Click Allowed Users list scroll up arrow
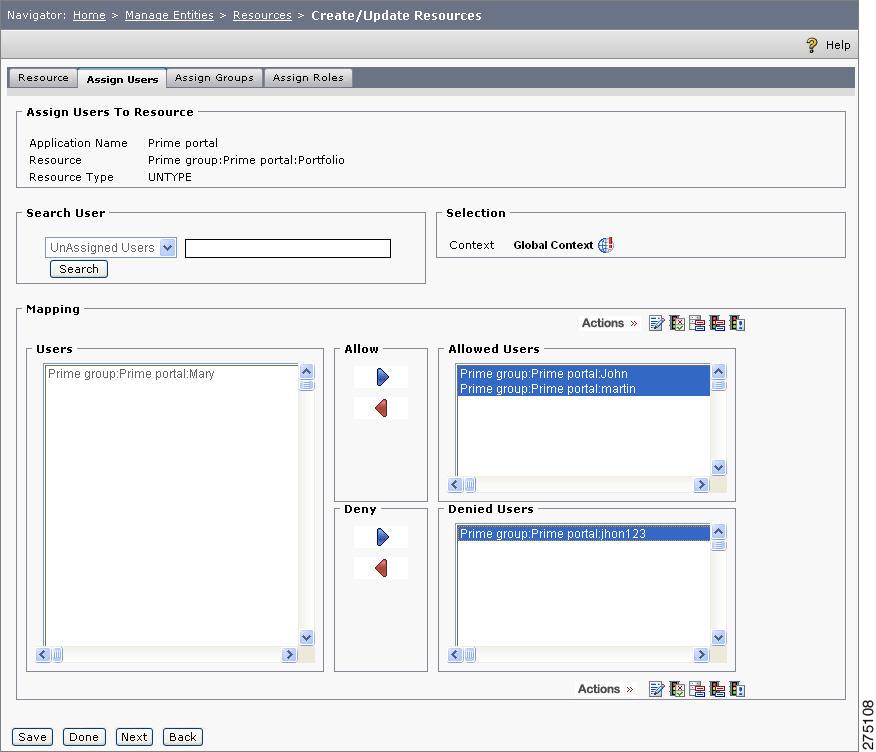Viewport: 876px width, 752px height. point(718,372)
